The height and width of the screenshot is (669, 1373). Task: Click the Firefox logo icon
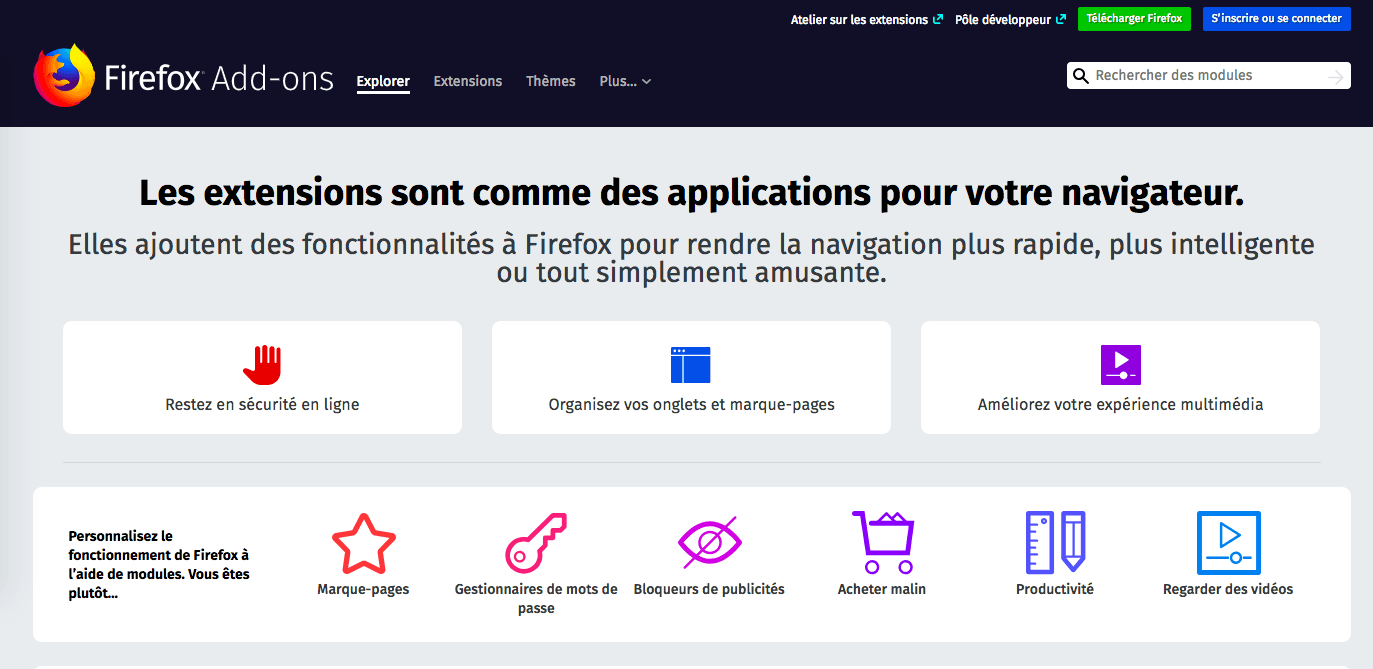point(65,75)
